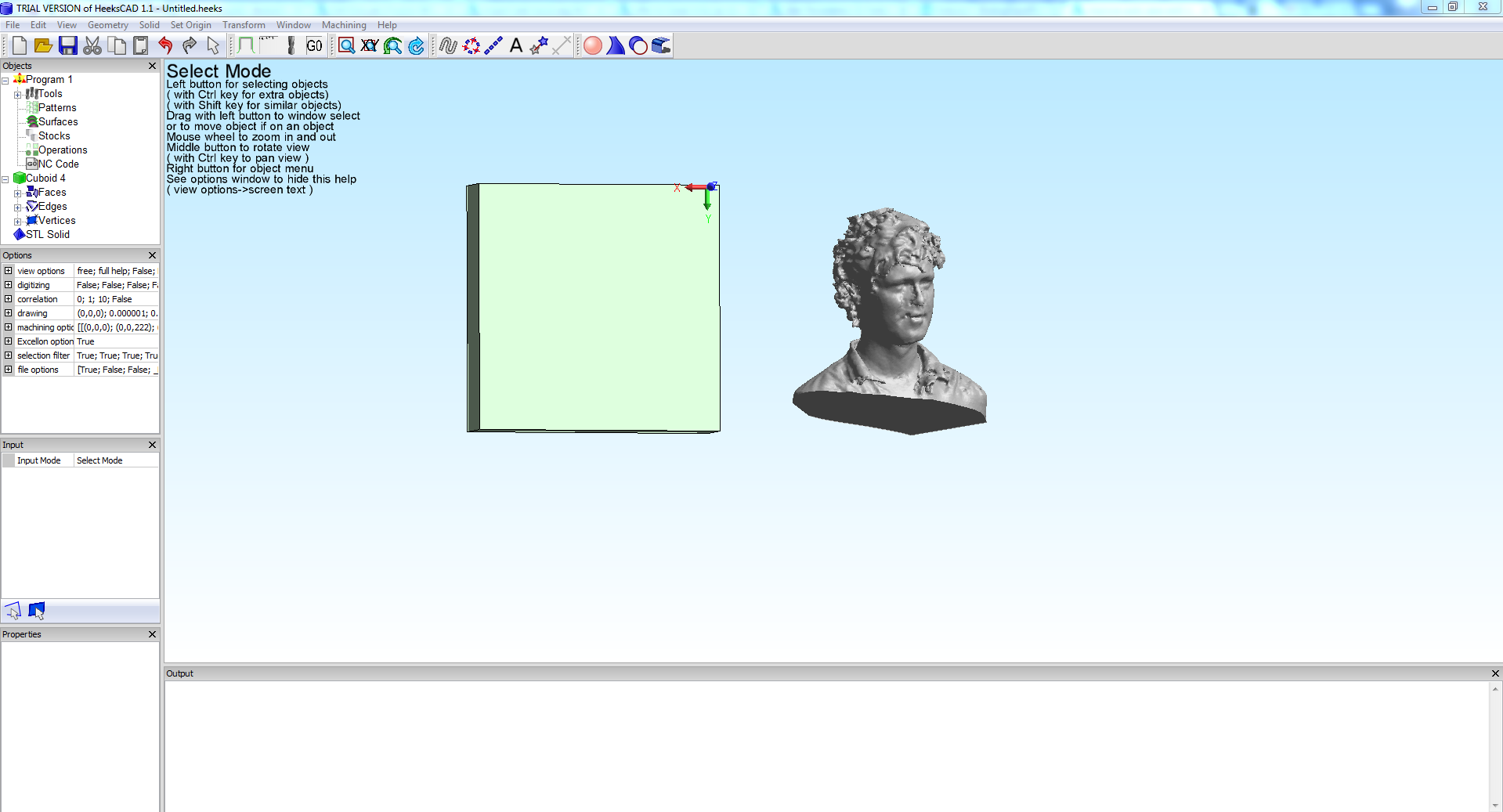Expand the correlation property row
1503x812 pixels.
point(9,299)
